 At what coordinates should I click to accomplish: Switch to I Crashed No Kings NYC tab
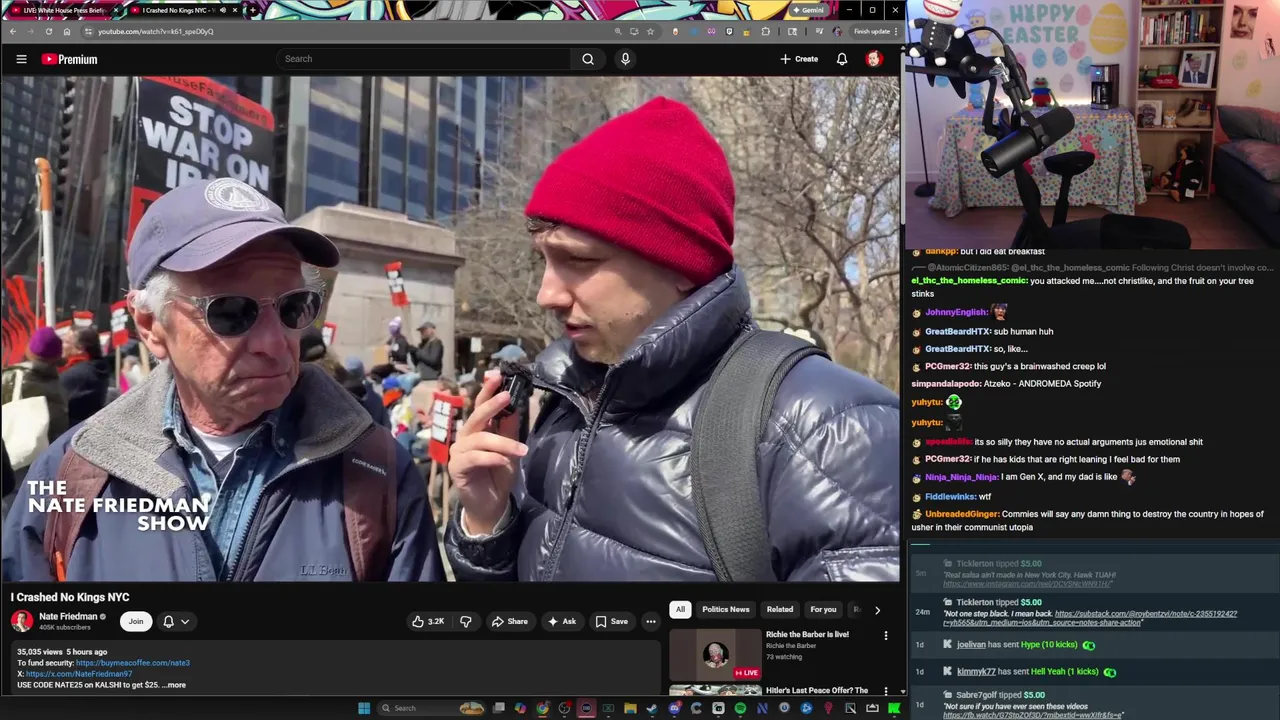tap(183, 10)
